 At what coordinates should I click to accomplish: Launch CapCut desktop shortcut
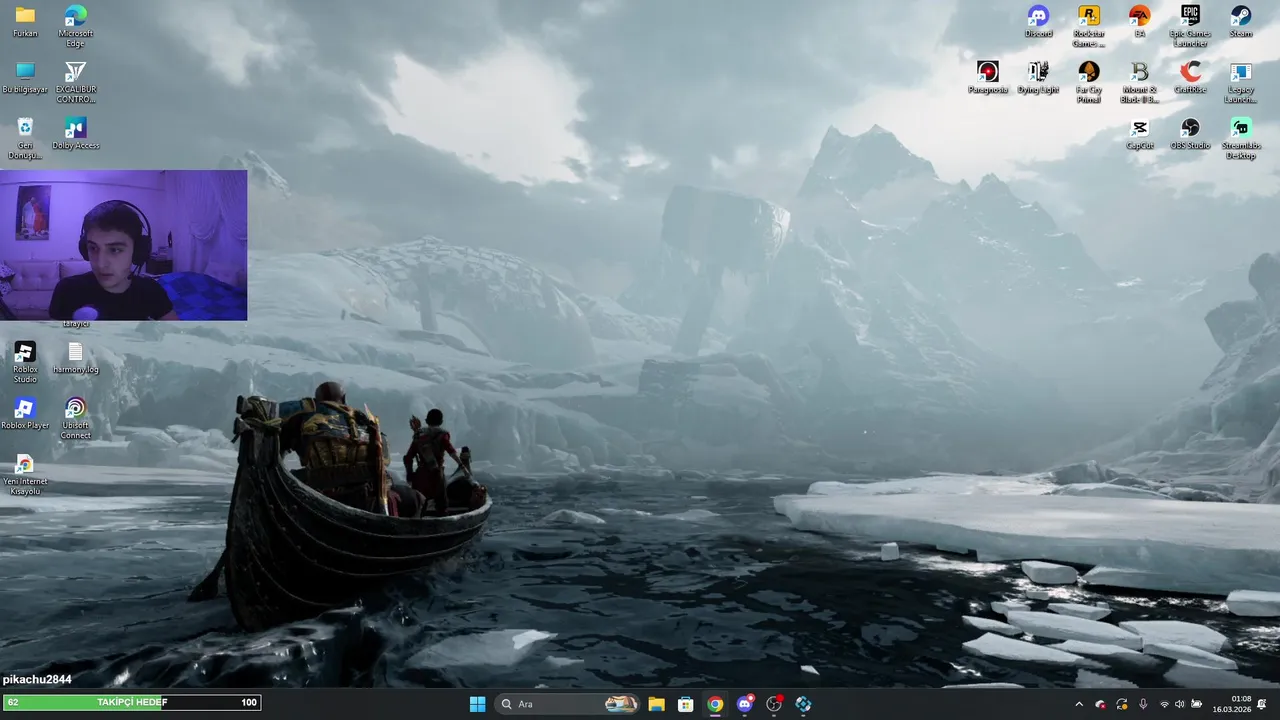click(1139, 133)
